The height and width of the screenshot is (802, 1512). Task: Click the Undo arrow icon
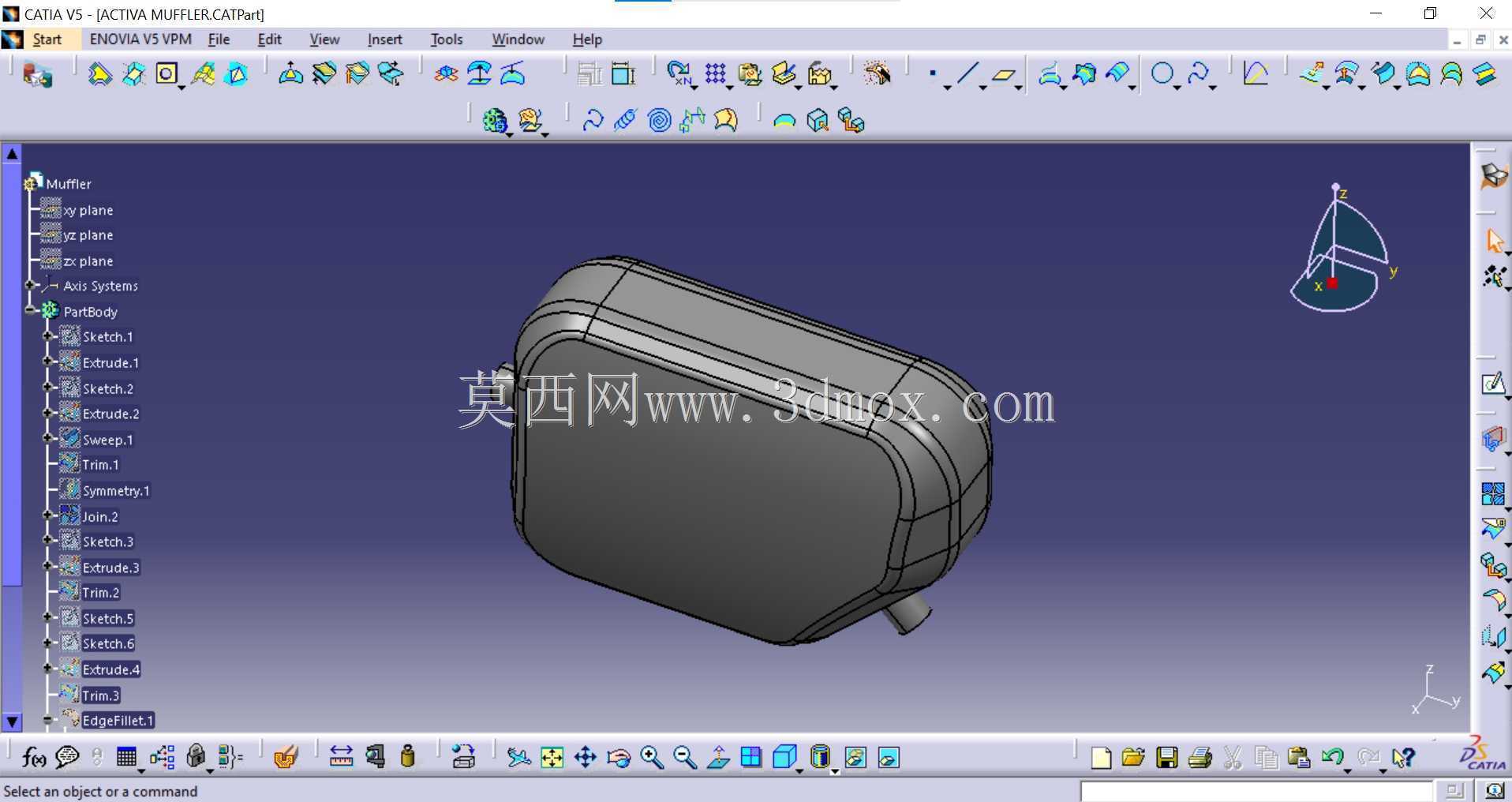coord(1331,757)
